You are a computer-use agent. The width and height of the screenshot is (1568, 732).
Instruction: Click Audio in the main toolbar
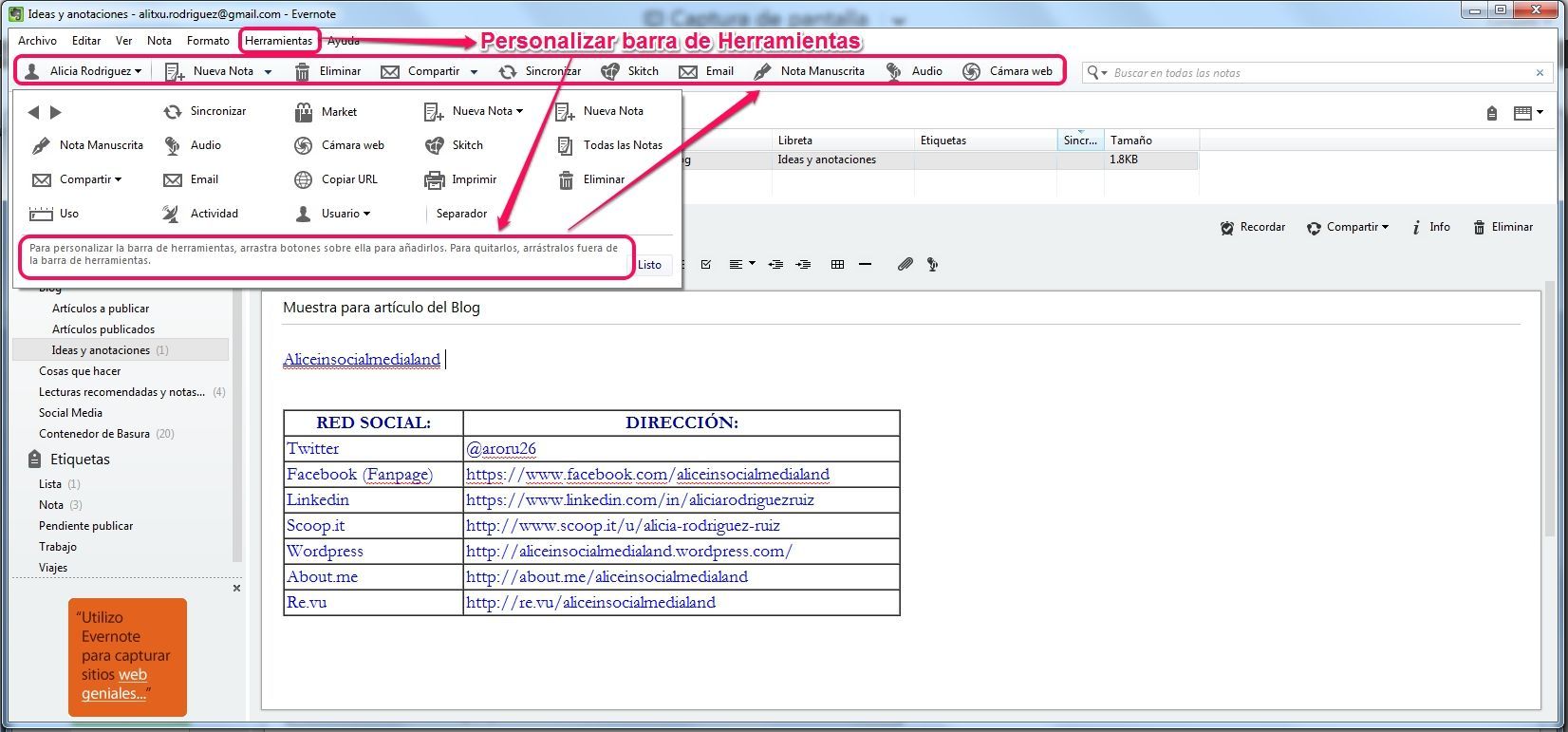click(913, 71)
